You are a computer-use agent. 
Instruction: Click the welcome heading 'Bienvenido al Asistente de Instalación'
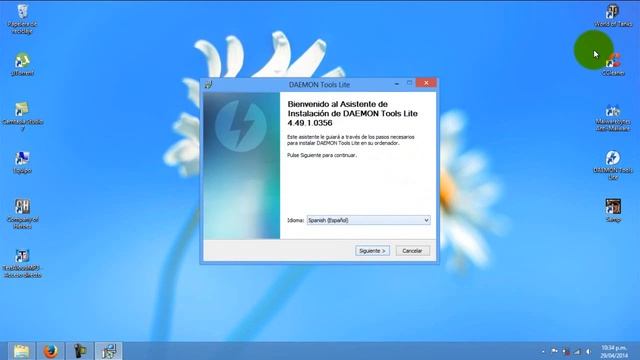[x=353, y=113]
